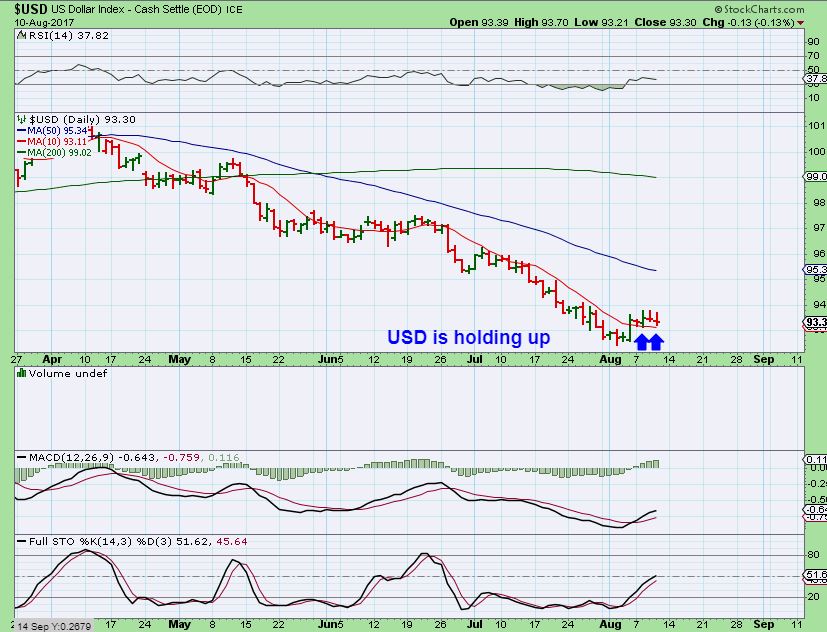Click the red 93.3 price tag on axis
This screenshot has width=827, height=632.
click(x=814, y=322)
